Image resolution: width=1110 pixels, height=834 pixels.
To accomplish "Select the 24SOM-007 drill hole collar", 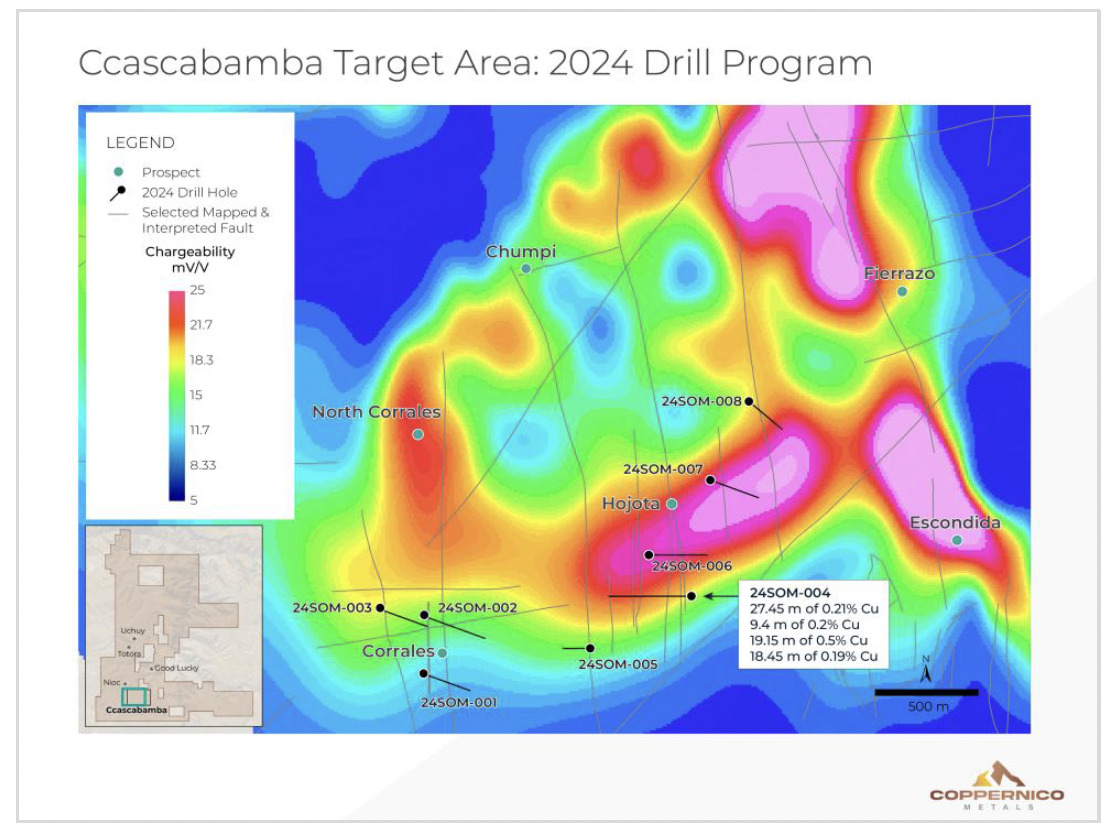I will [x=711, y=480].
